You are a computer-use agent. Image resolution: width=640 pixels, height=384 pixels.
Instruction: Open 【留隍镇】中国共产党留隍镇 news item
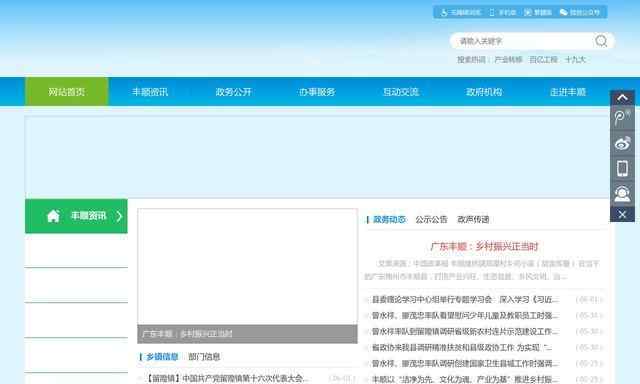click(x=227, y=378)
